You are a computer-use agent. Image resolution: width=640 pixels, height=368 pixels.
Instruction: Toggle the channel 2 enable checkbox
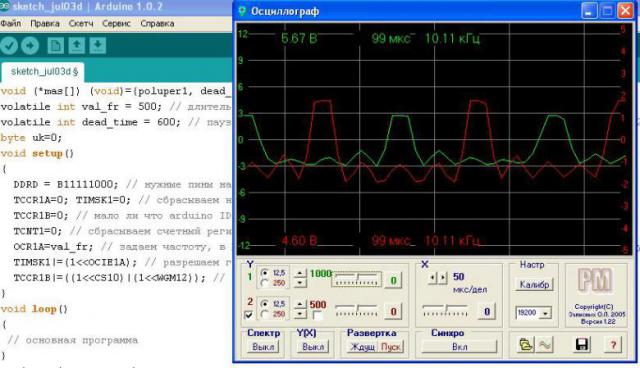coord(248,315)
